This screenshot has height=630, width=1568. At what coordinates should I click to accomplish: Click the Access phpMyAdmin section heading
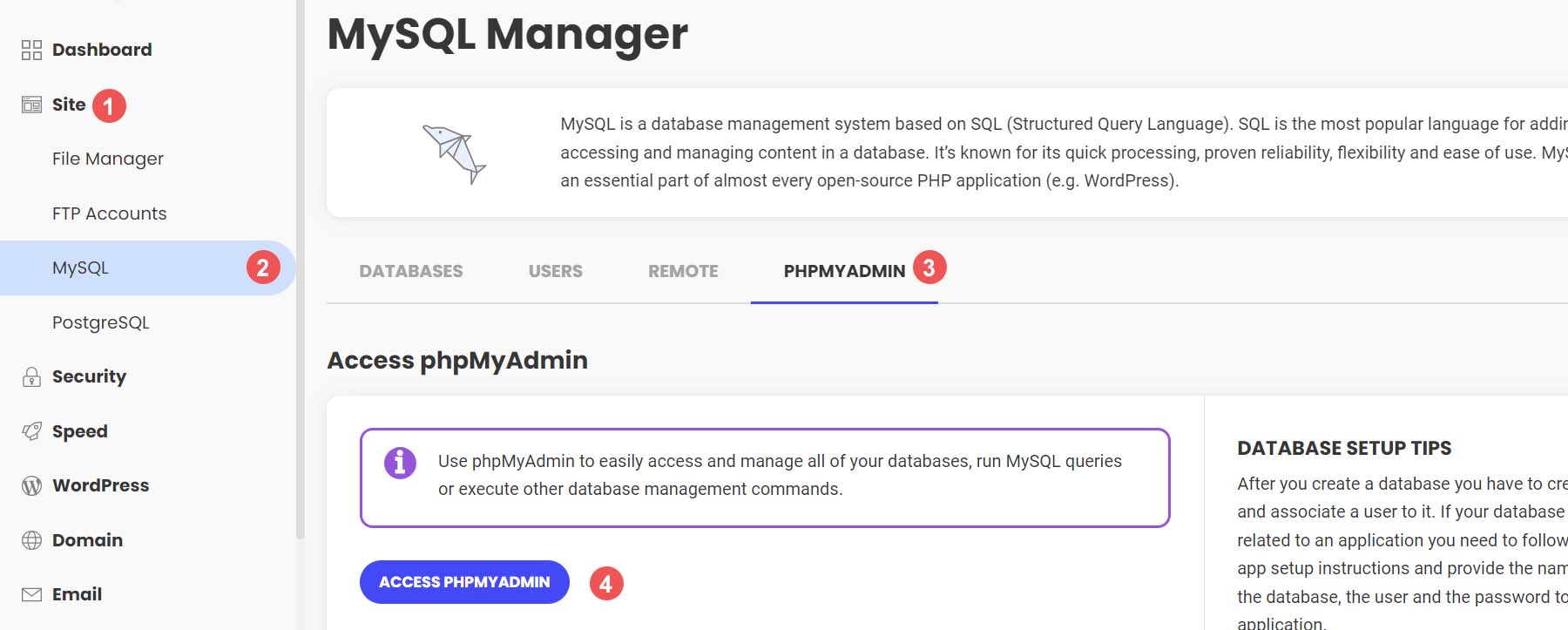coord(456,360)
